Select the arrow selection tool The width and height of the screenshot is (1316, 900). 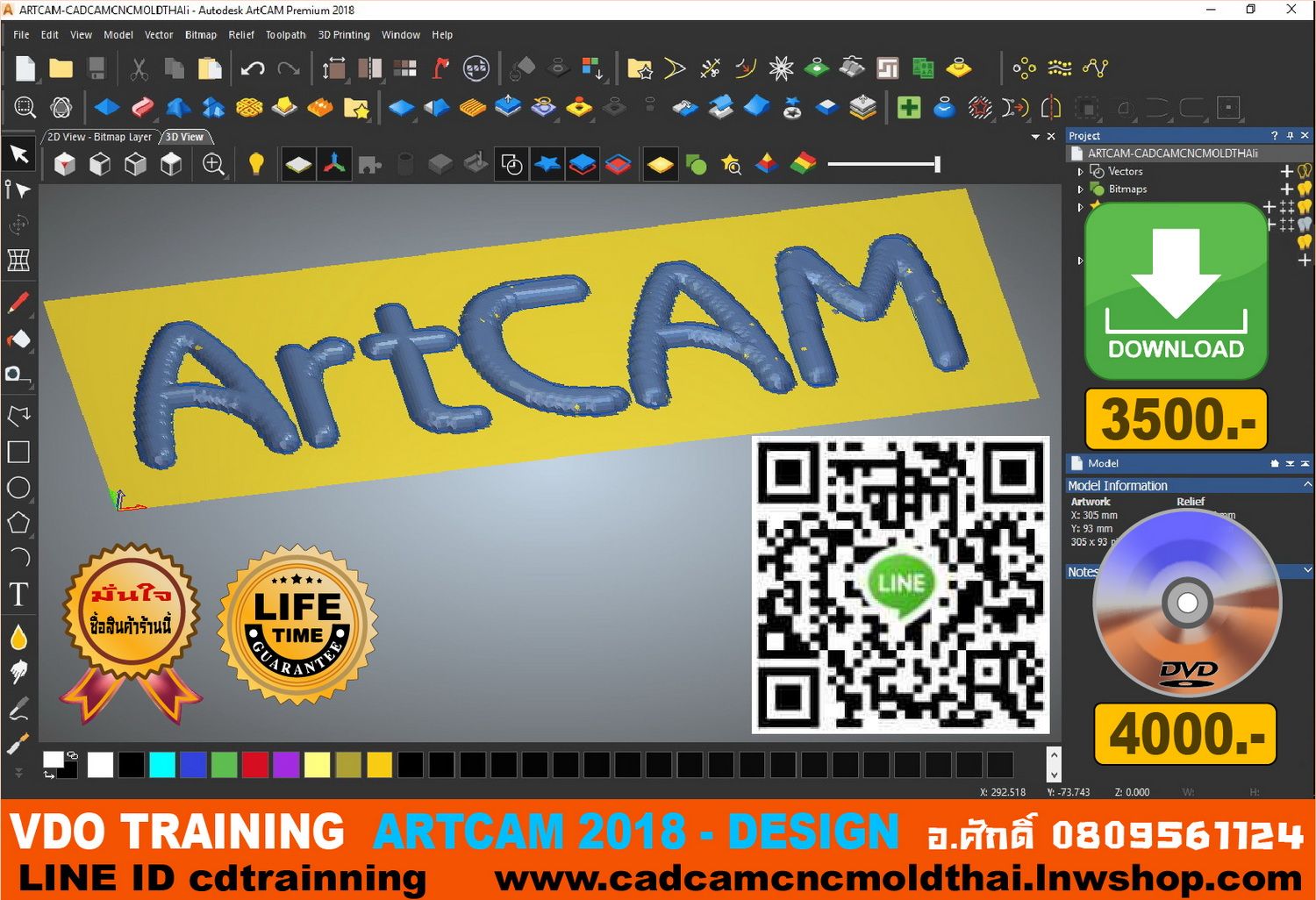[19, 154]
